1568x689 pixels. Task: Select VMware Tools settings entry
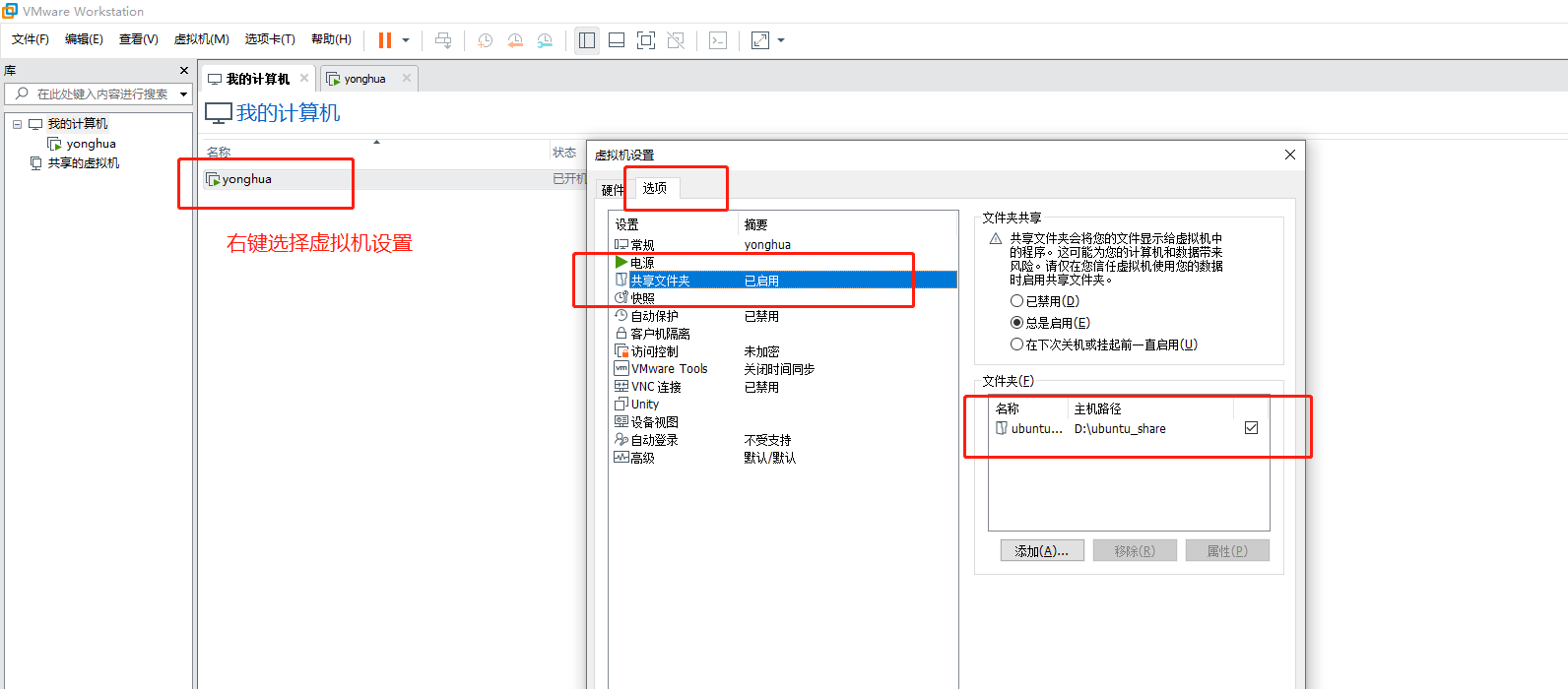661,369
